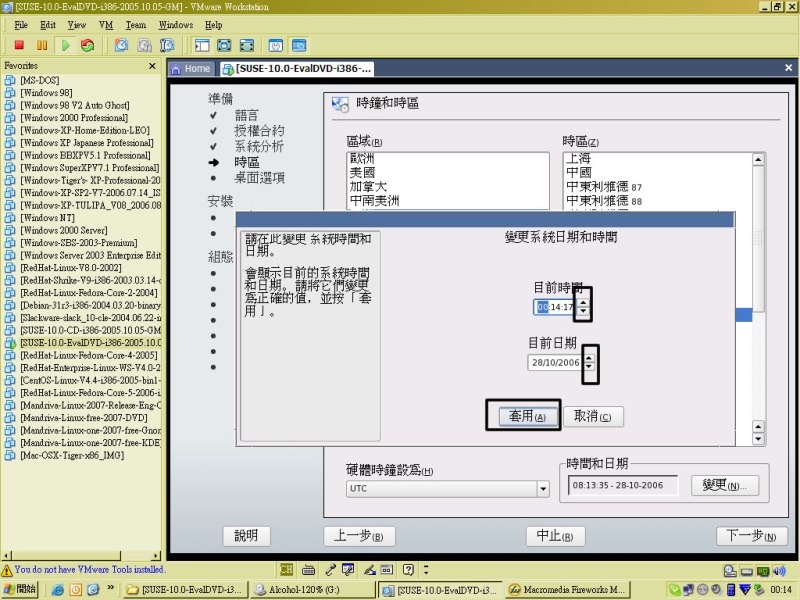Screen dimensions: 800x600
Task: Select [Windows 2000 Server] favorite
Action: (64, 230)
